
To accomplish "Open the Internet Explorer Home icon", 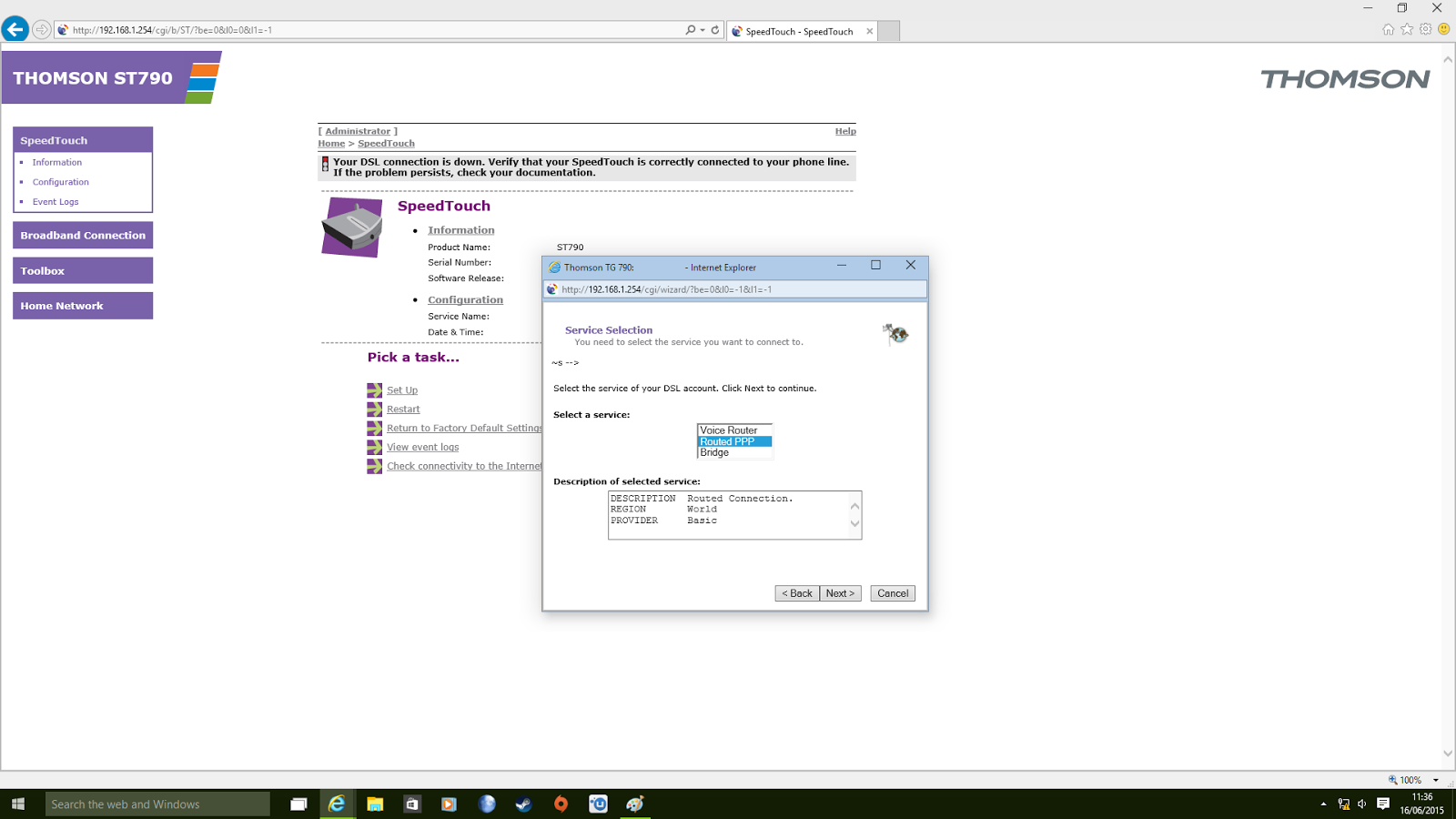I will (x=1389, y=29).
